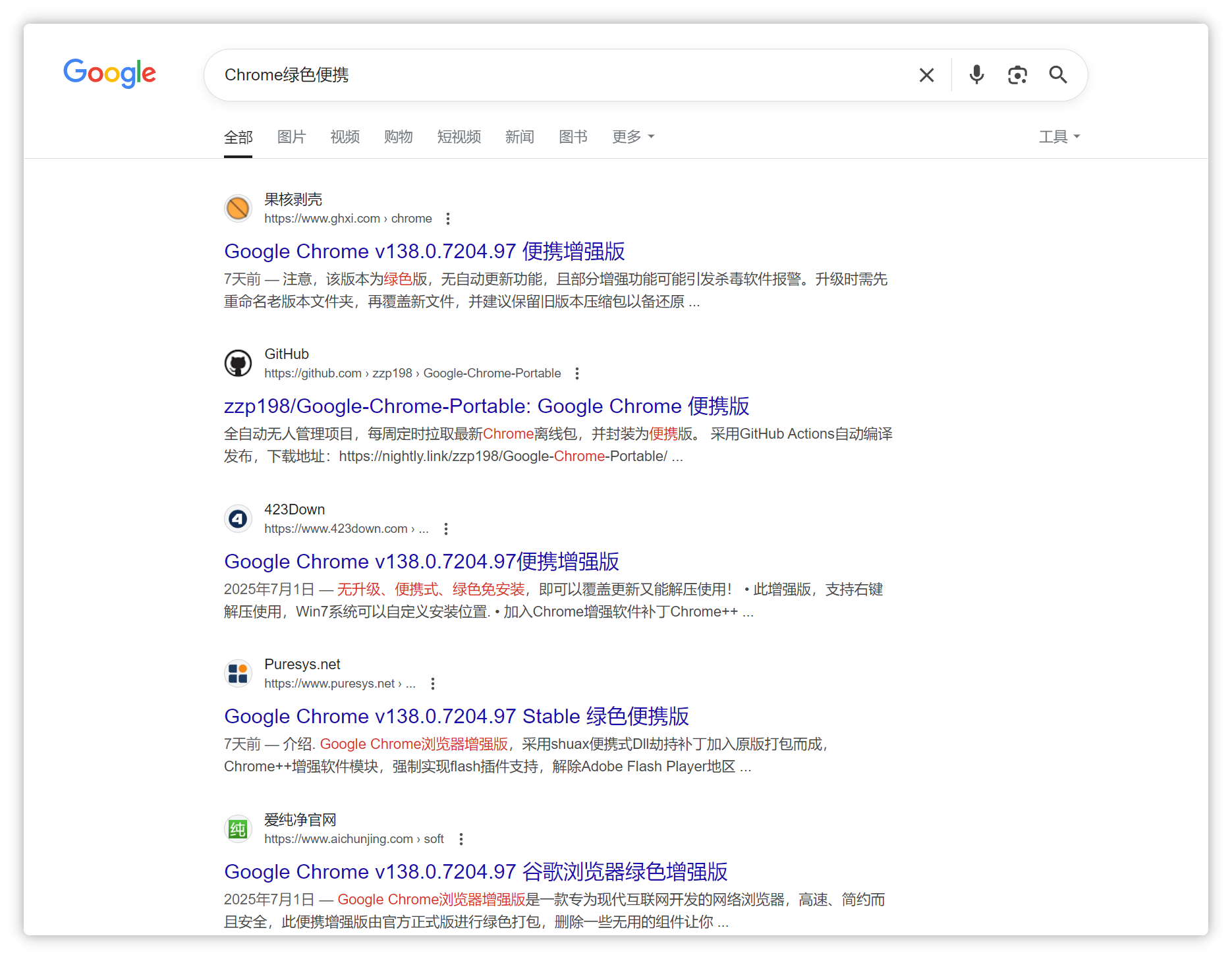The height and width of the screenshot is (959, 1232).
Task: Open 423Down Chrome v138 便携增强版 link
Action: coord(422,562)
